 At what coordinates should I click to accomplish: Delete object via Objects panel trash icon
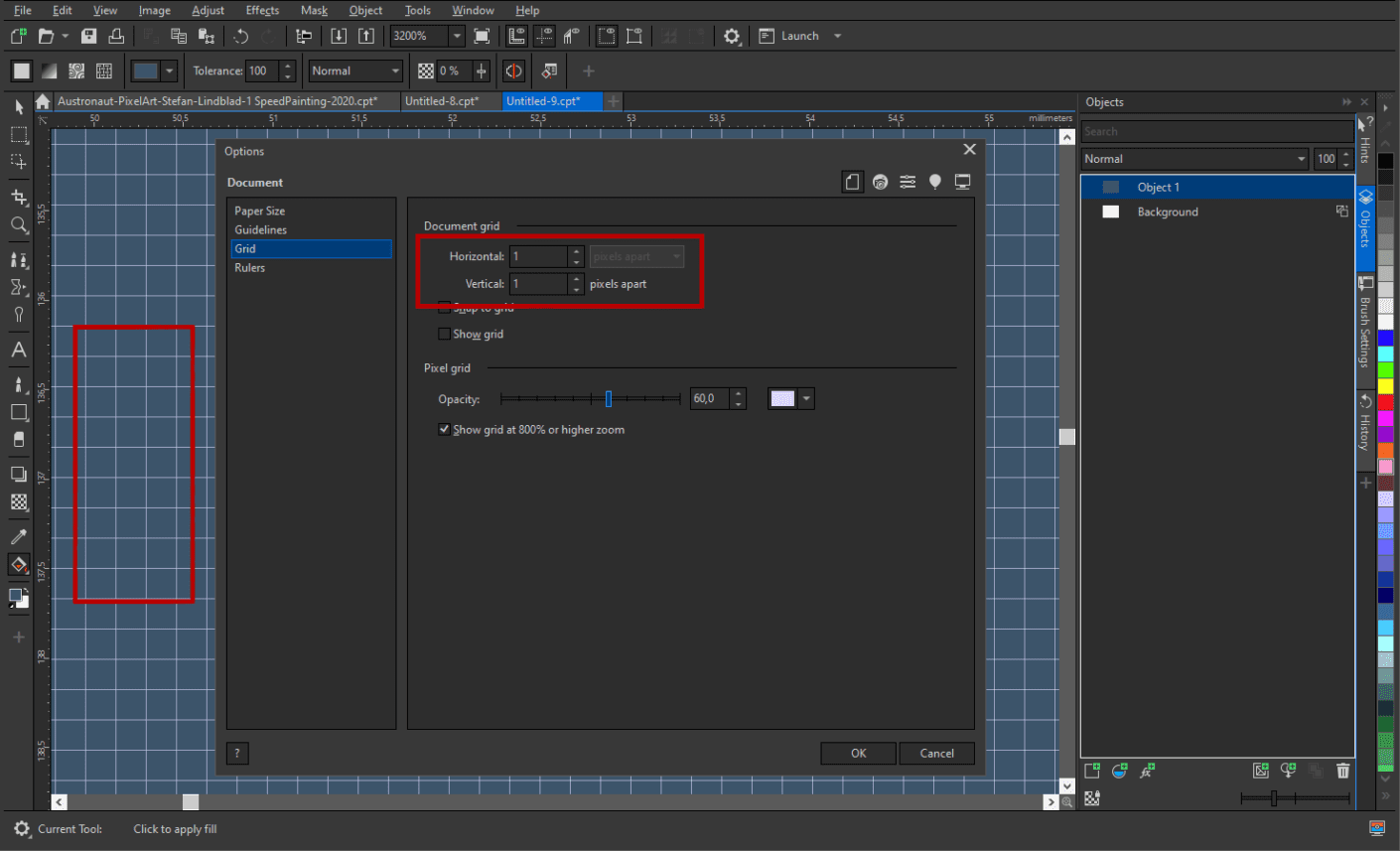pos(1342,771)
